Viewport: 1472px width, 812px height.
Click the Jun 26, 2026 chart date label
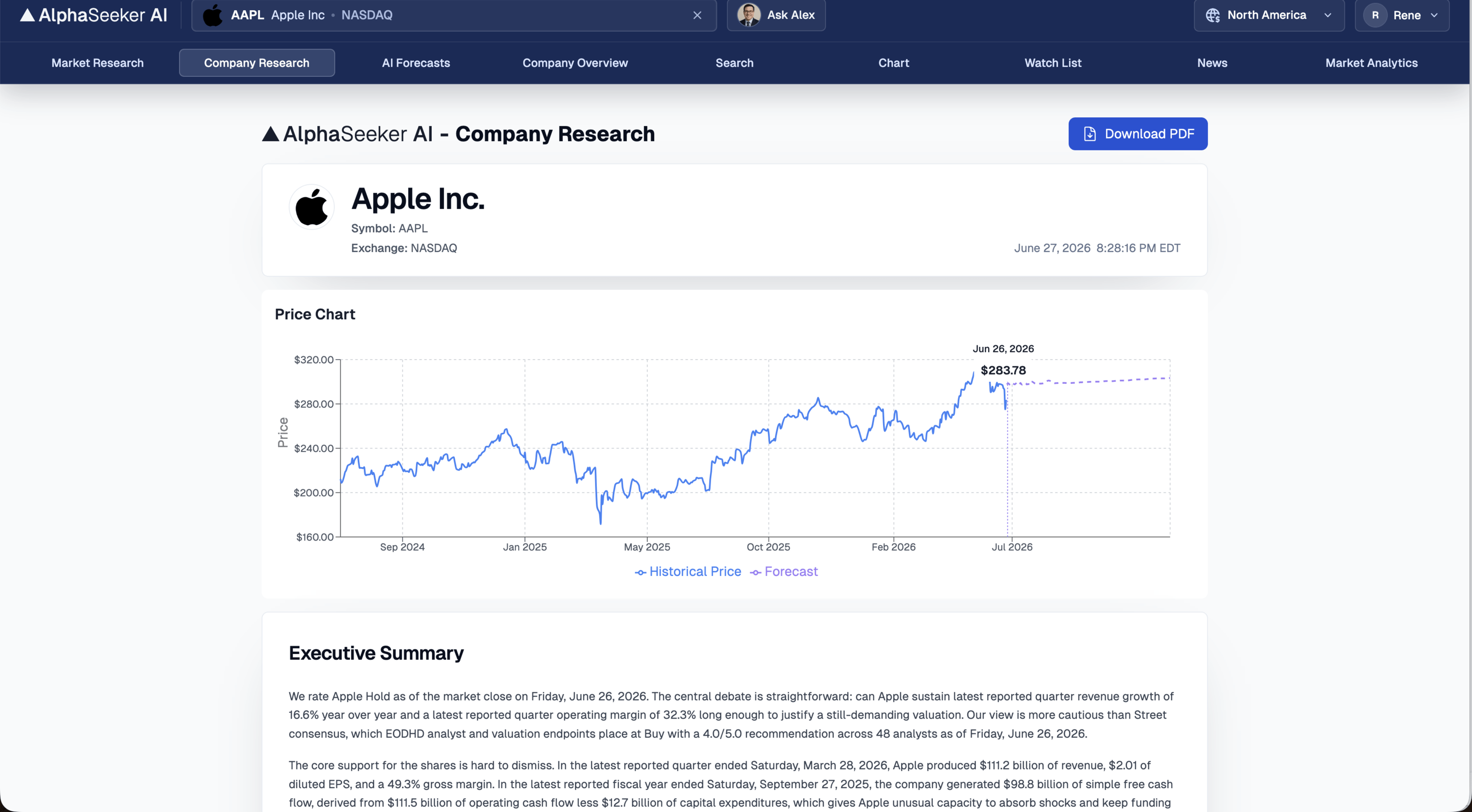coord(1003,348)
